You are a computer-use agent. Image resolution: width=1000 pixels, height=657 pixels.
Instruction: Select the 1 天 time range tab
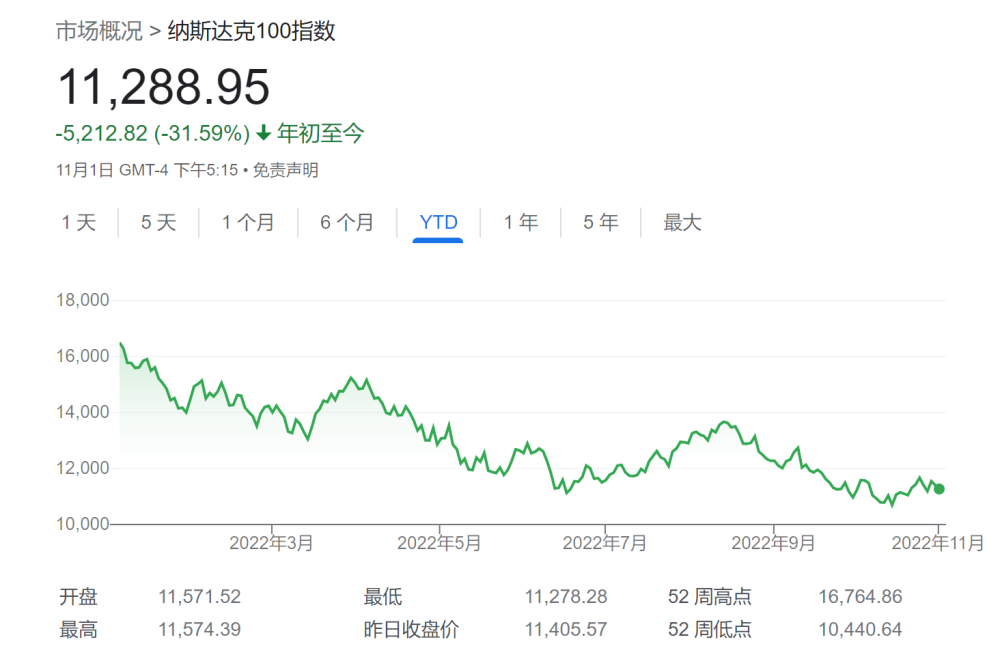click(x=79, y=223)
